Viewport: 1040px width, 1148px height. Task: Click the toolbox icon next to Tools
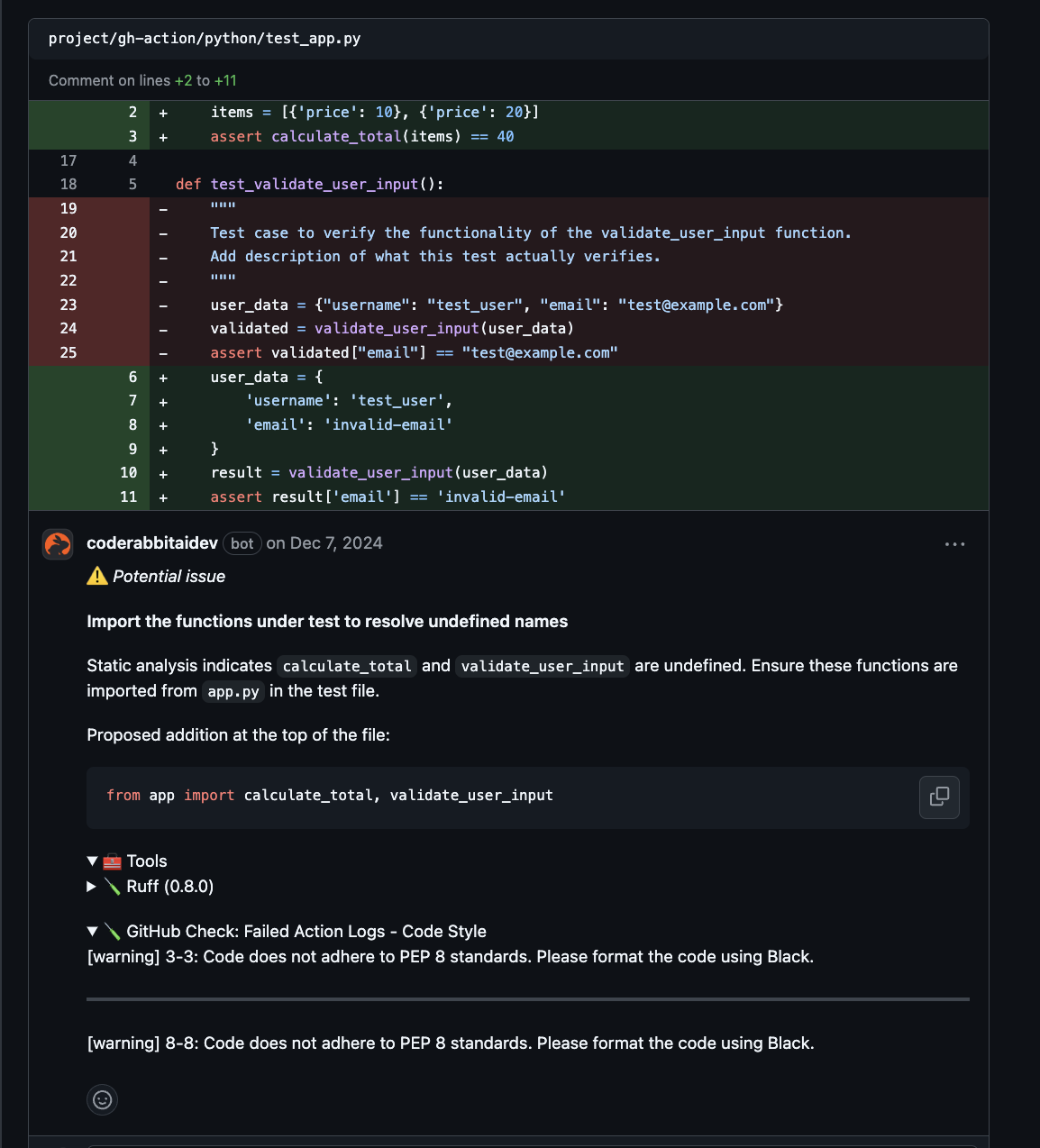pos(111,861)
